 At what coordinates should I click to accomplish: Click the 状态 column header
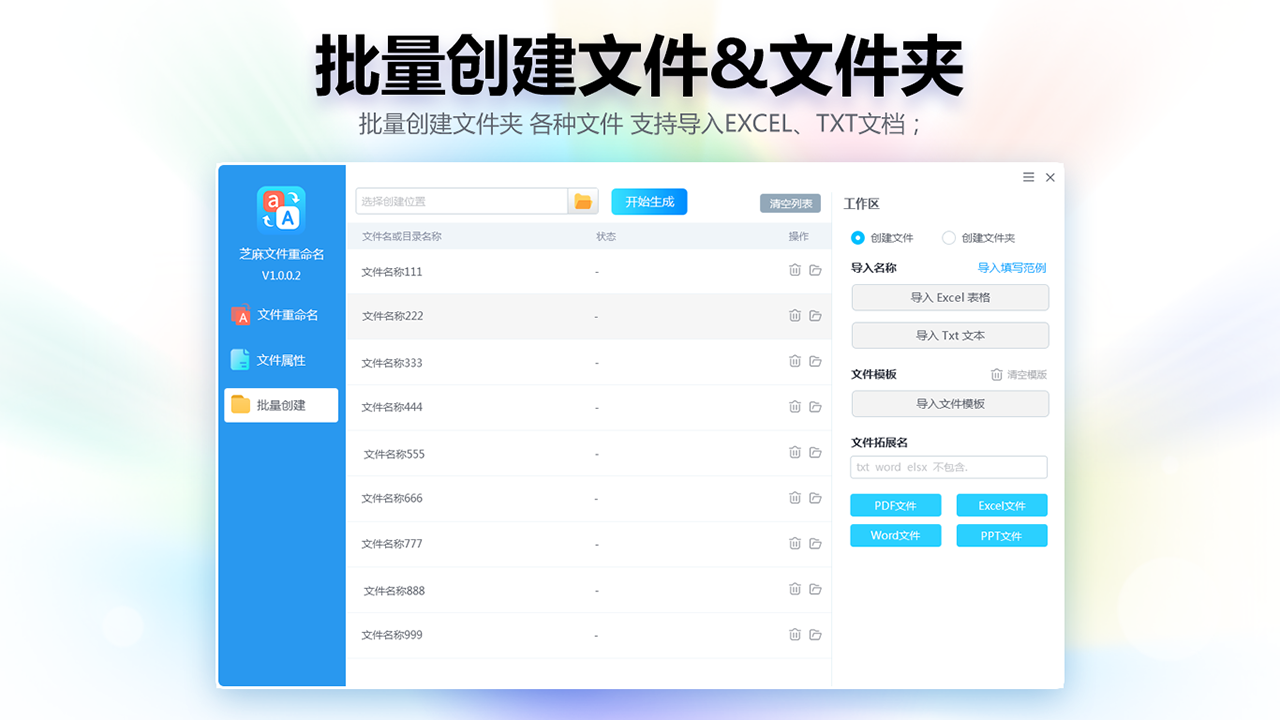click(606, 237)
